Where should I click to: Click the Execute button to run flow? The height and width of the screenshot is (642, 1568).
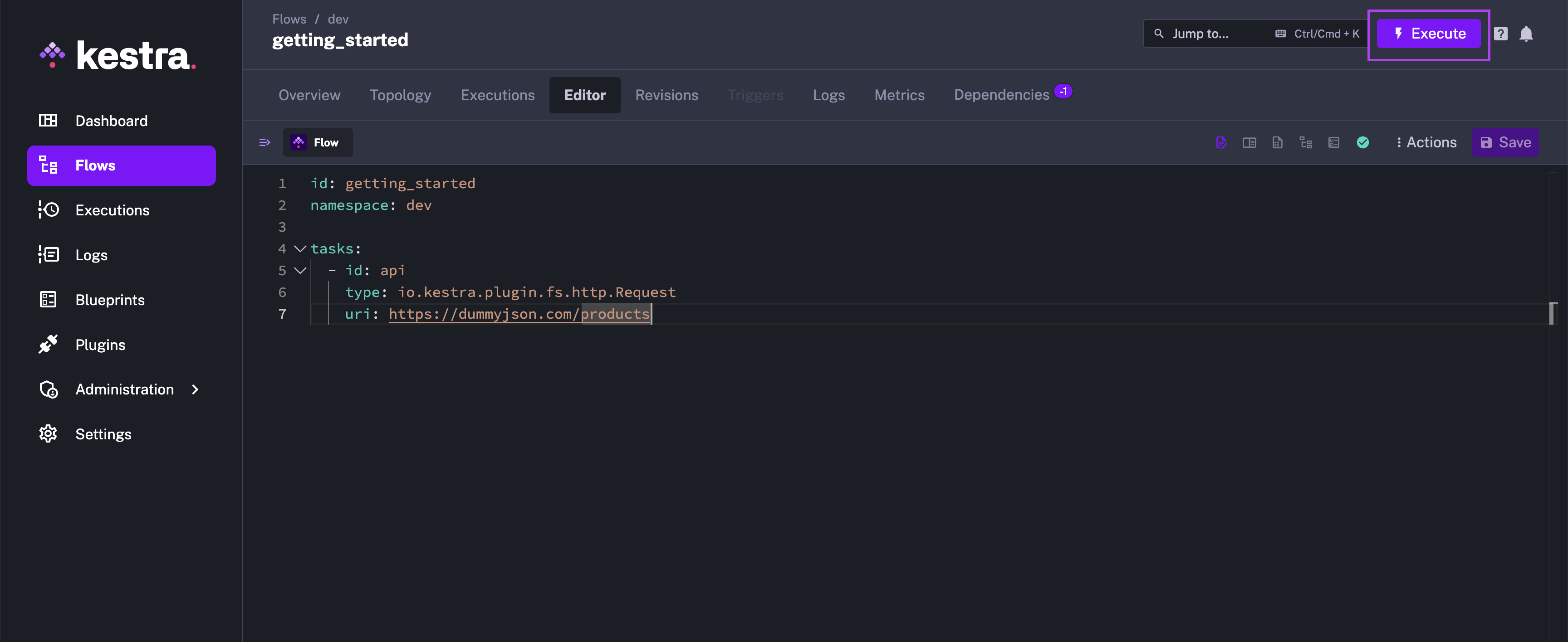[1430, 33]
